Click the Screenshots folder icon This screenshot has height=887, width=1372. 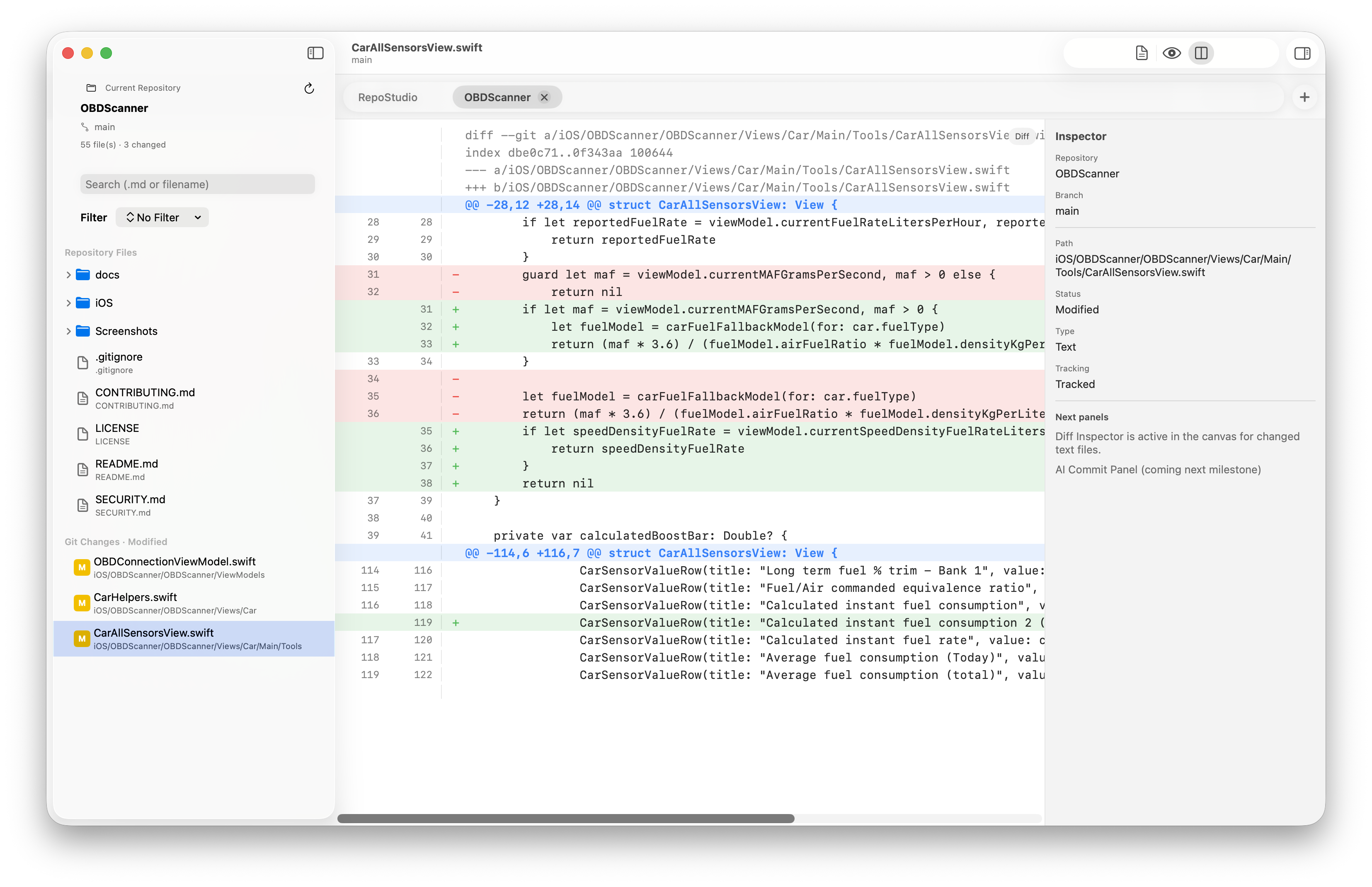83,331
